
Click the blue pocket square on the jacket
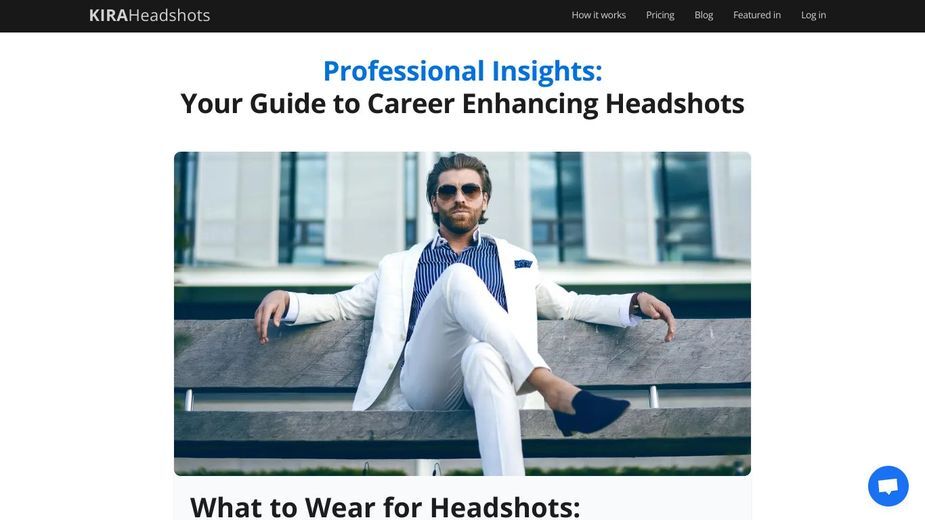[x=523, y=264]
